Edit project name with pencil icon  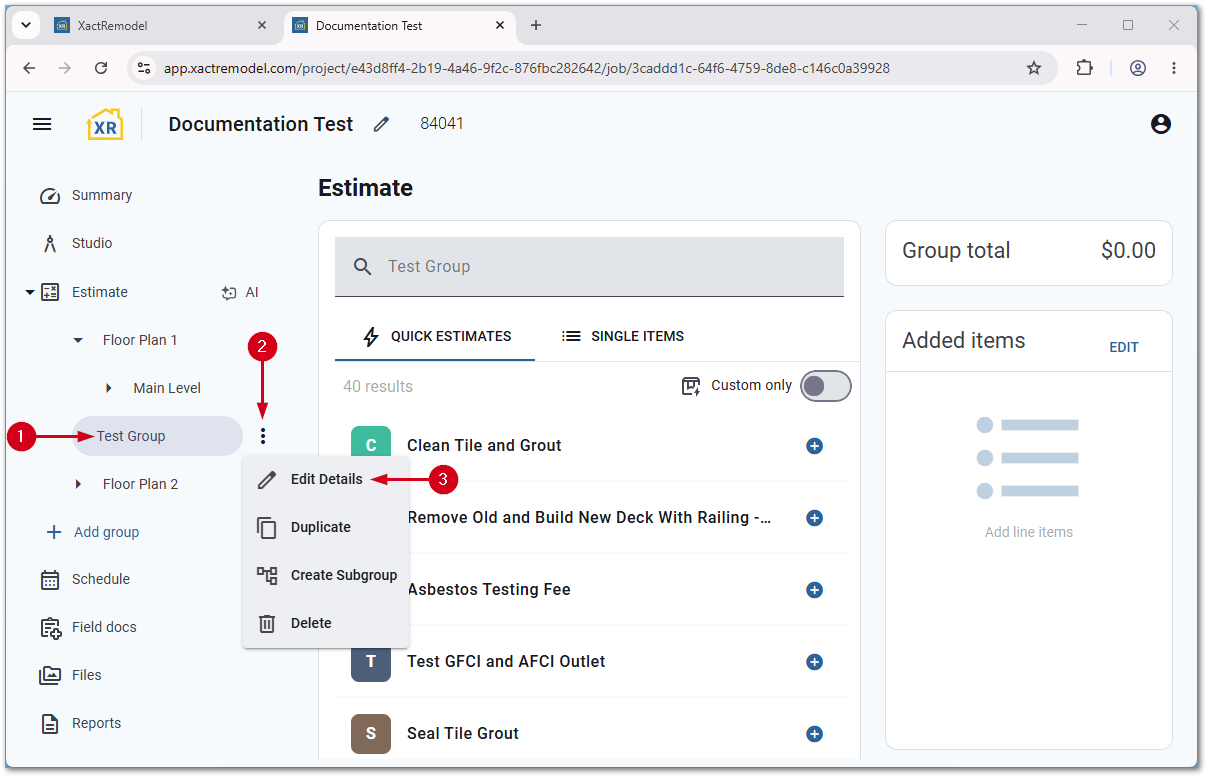pos(381,124)
